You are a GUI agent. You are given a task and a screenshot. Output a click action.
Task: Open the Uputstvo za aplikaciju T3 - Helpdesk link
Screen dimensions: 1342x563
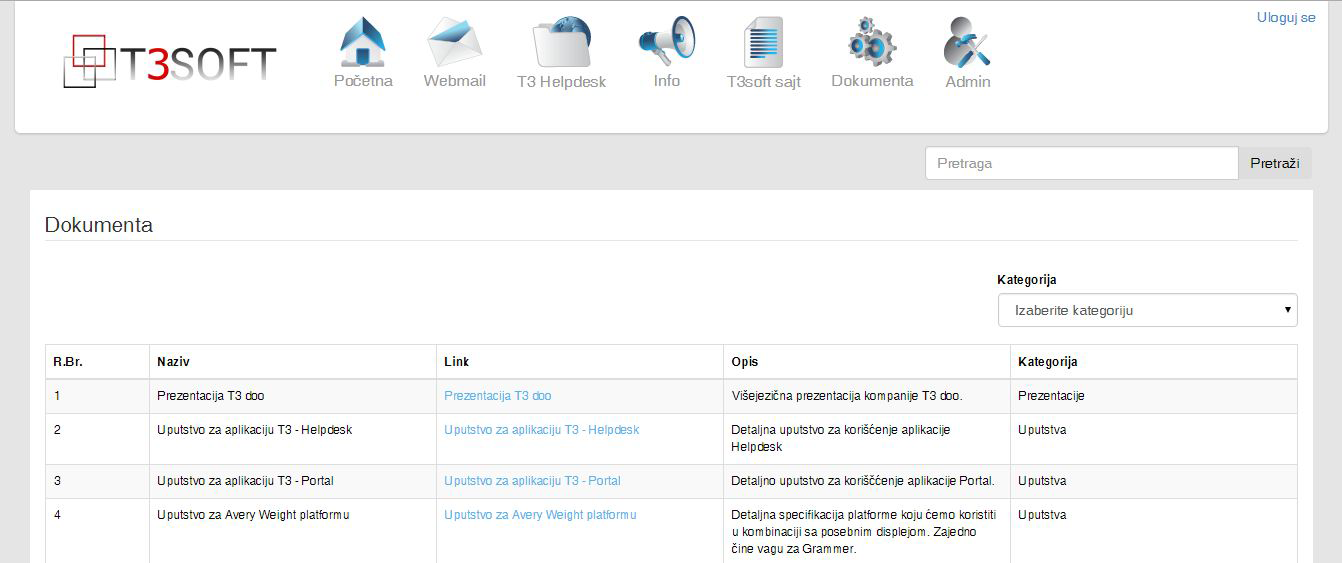[542, 430]
